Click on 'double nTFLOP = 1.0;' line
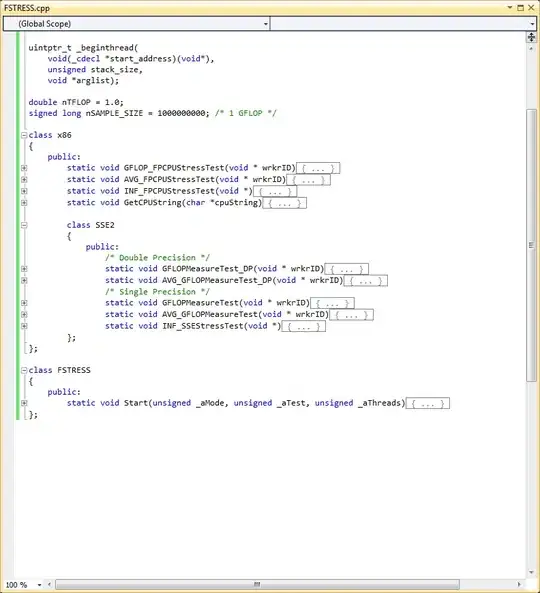The height and width of the screenshot is (593, 540). 76,102
